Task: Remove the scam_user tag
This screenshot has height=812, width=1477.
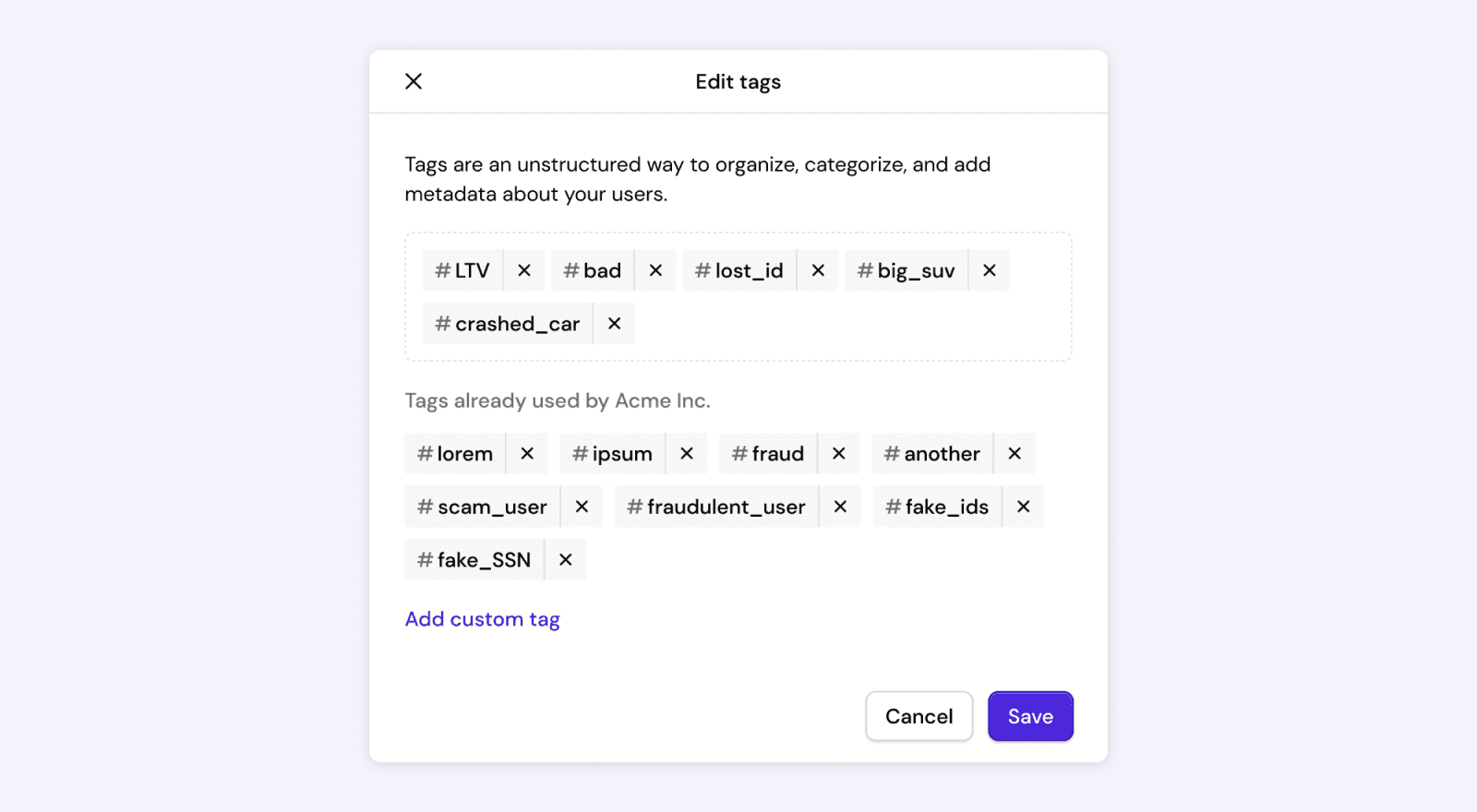Action: point(582,507)
